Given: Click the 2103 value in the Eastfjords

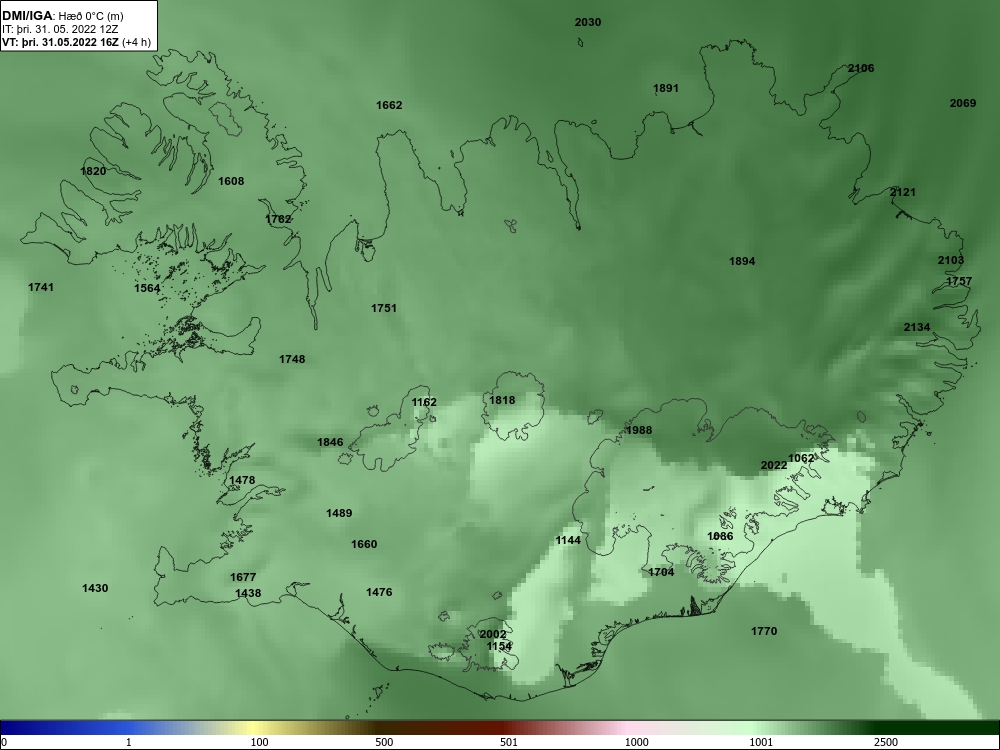Looking at the screenshot, I should 951,260.
